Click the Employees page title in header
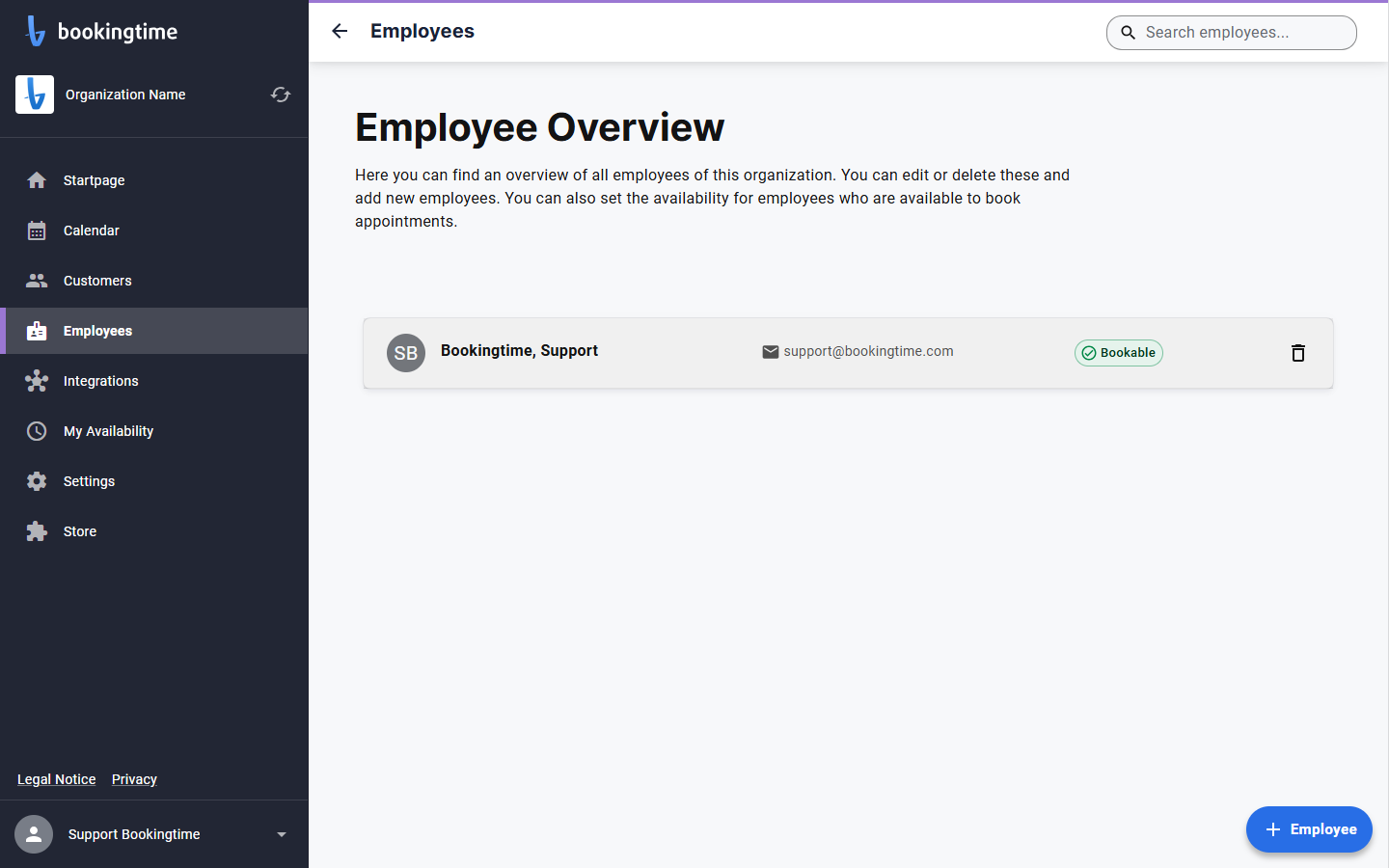The image size is (1389, 868). (x=422, y=31)
